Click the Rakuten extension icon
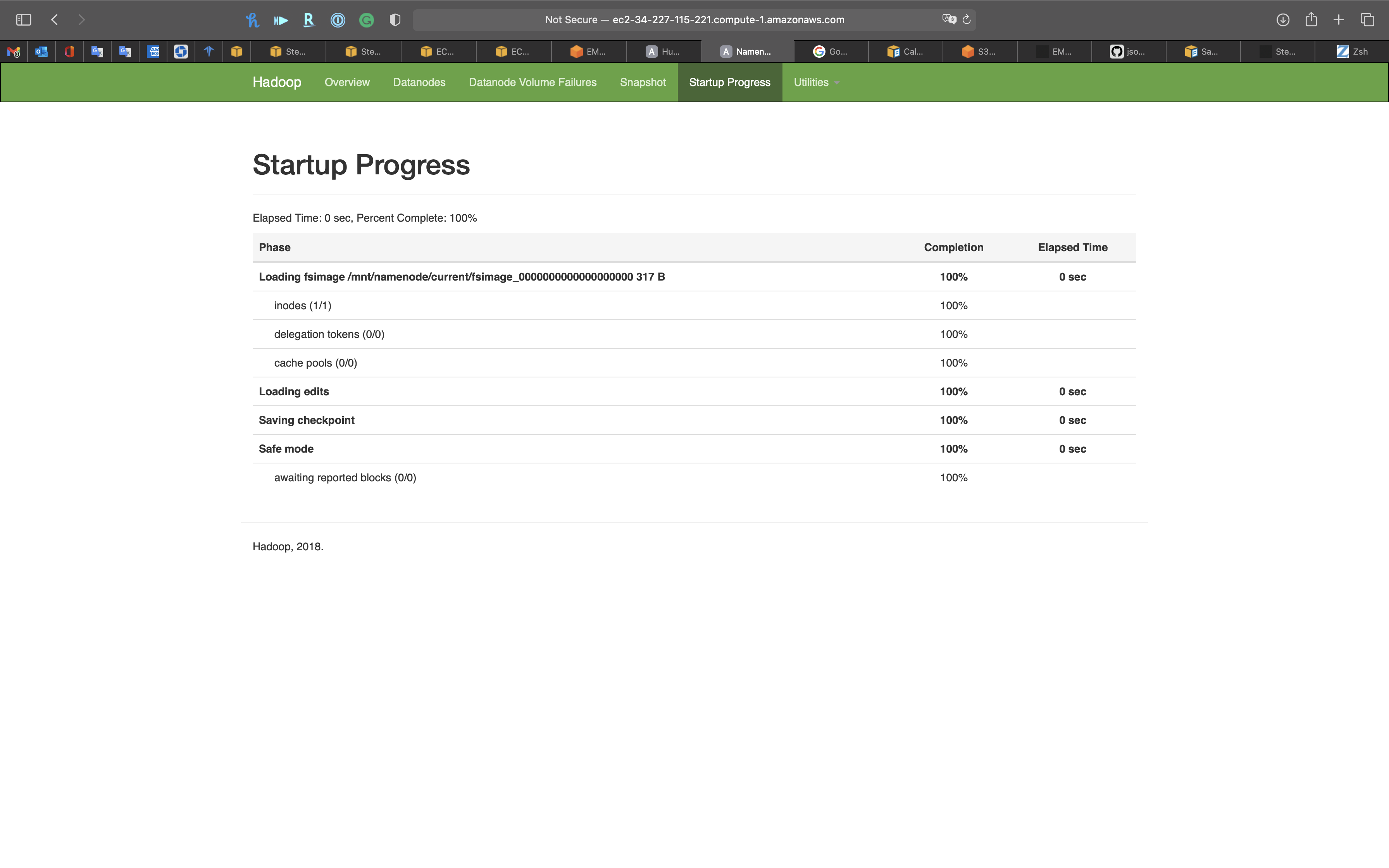The width and height of the screenshot is (1389, 868). coord(309,20)
